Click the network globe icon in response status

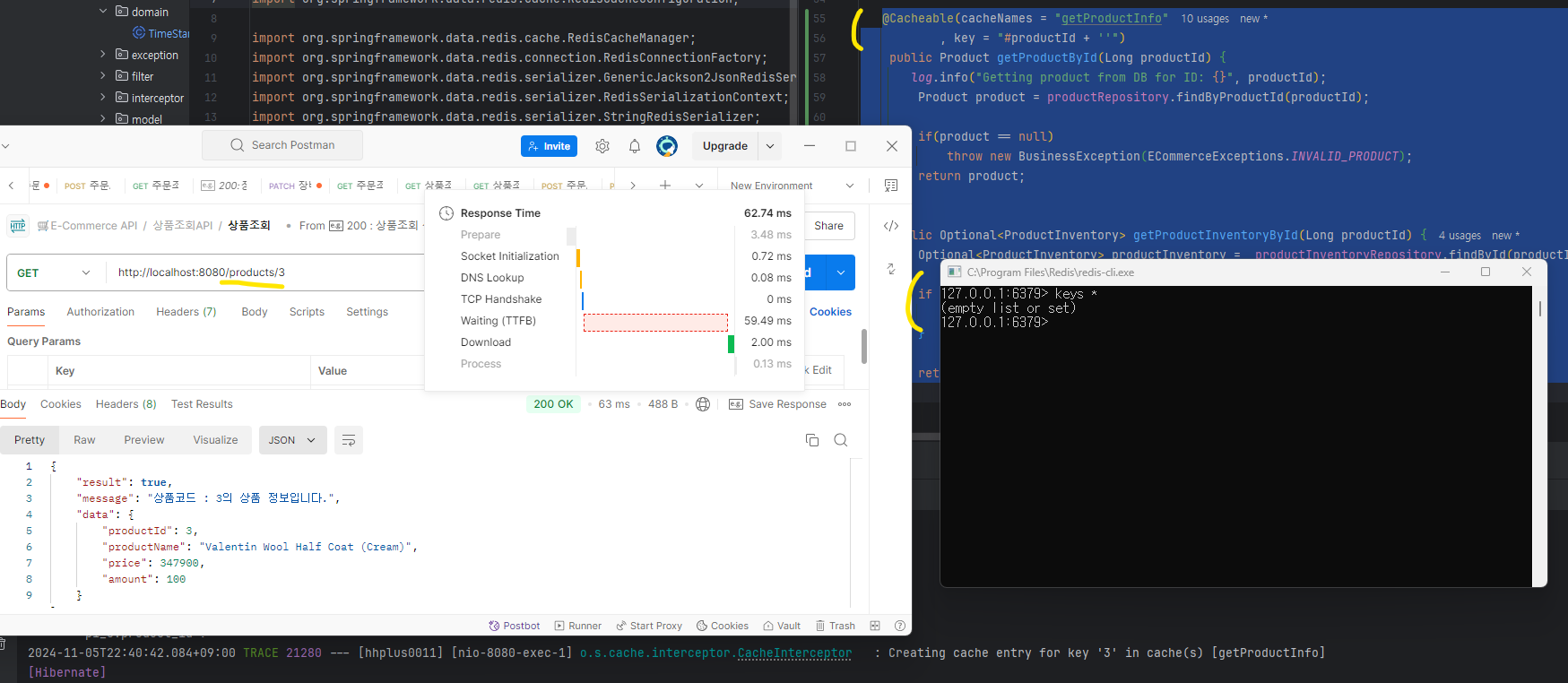703,404
